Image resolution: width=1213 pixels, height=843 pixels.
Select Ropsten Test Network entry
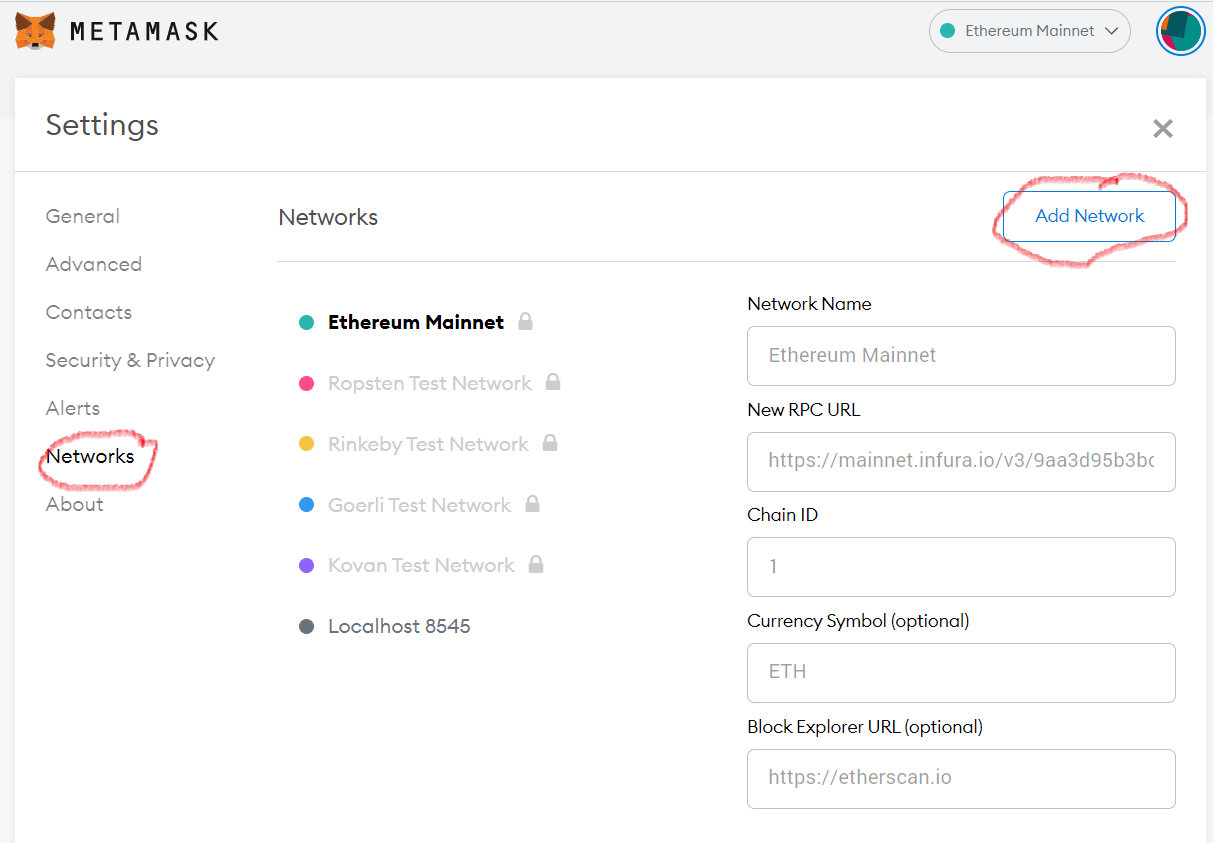430,383
